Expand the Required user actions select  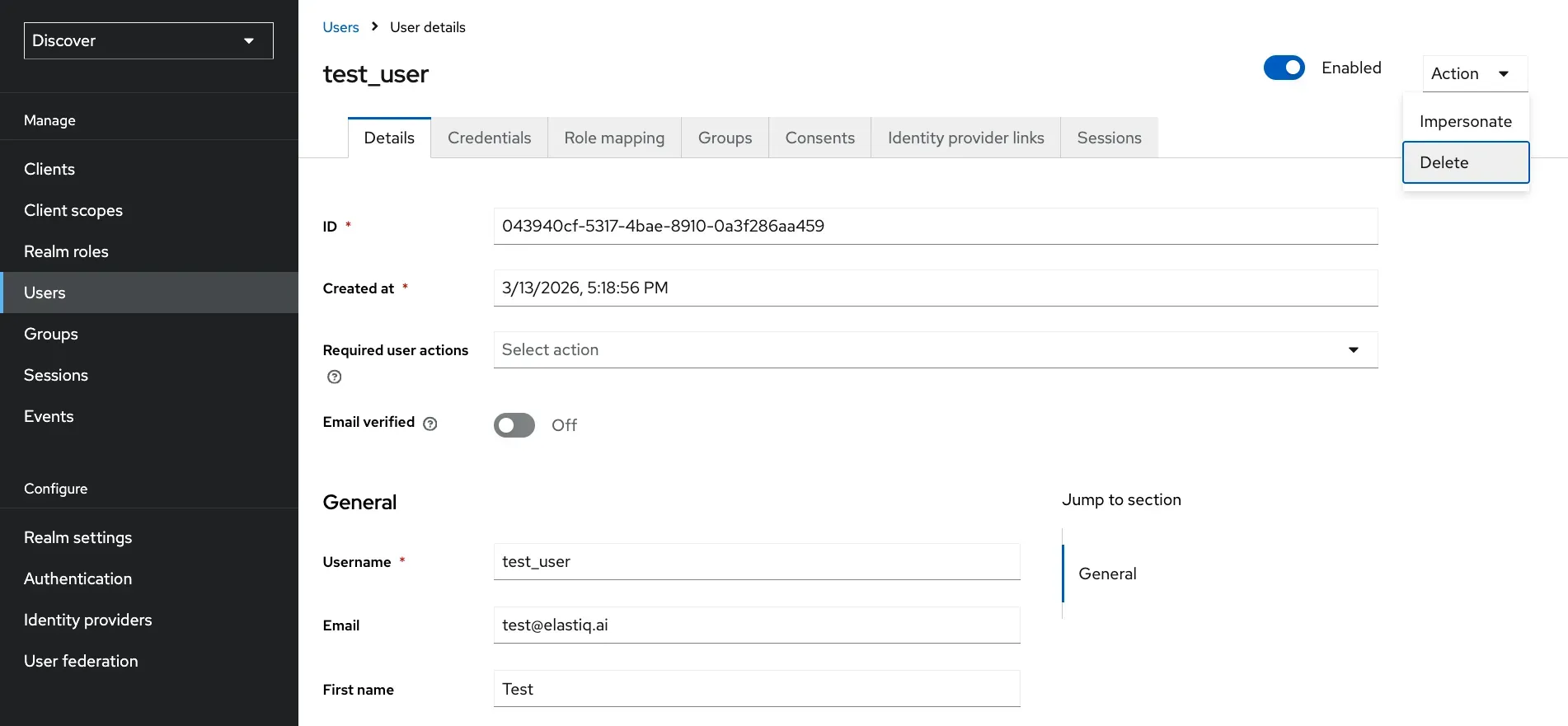click(935, 349)
